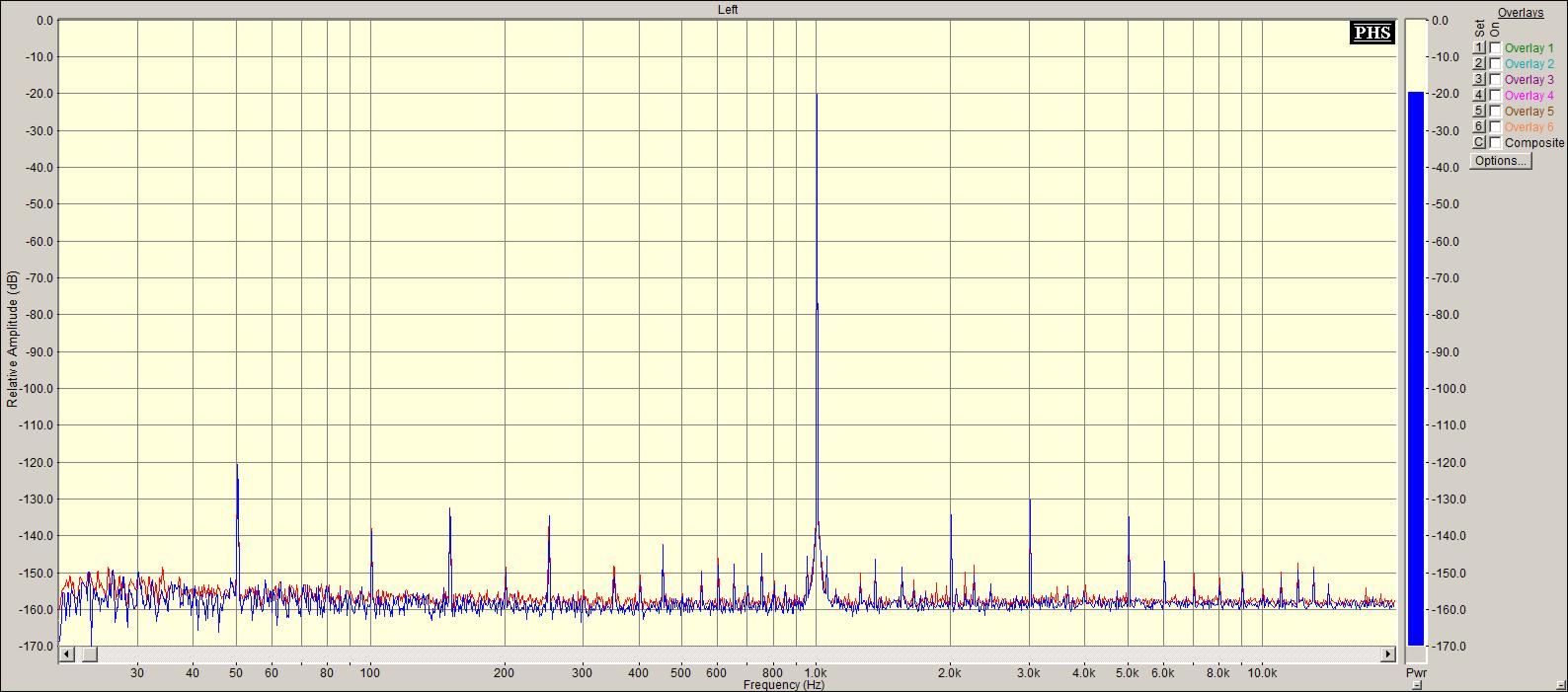Click the 10.0k frequency axis label
Viewport: 1568px width, 692px height.
tap(1262, 673)
